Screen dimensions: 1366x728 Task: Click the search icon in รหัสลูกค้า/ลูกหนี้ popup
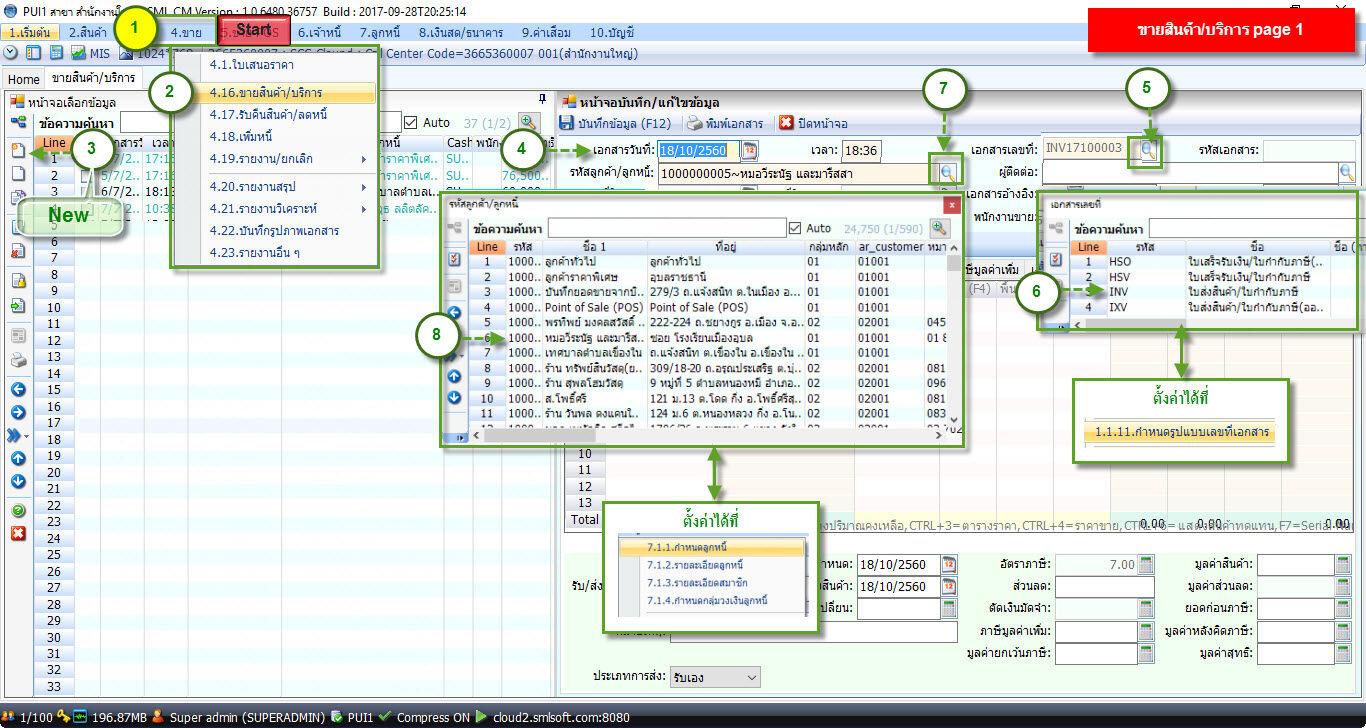pos(939,228)
